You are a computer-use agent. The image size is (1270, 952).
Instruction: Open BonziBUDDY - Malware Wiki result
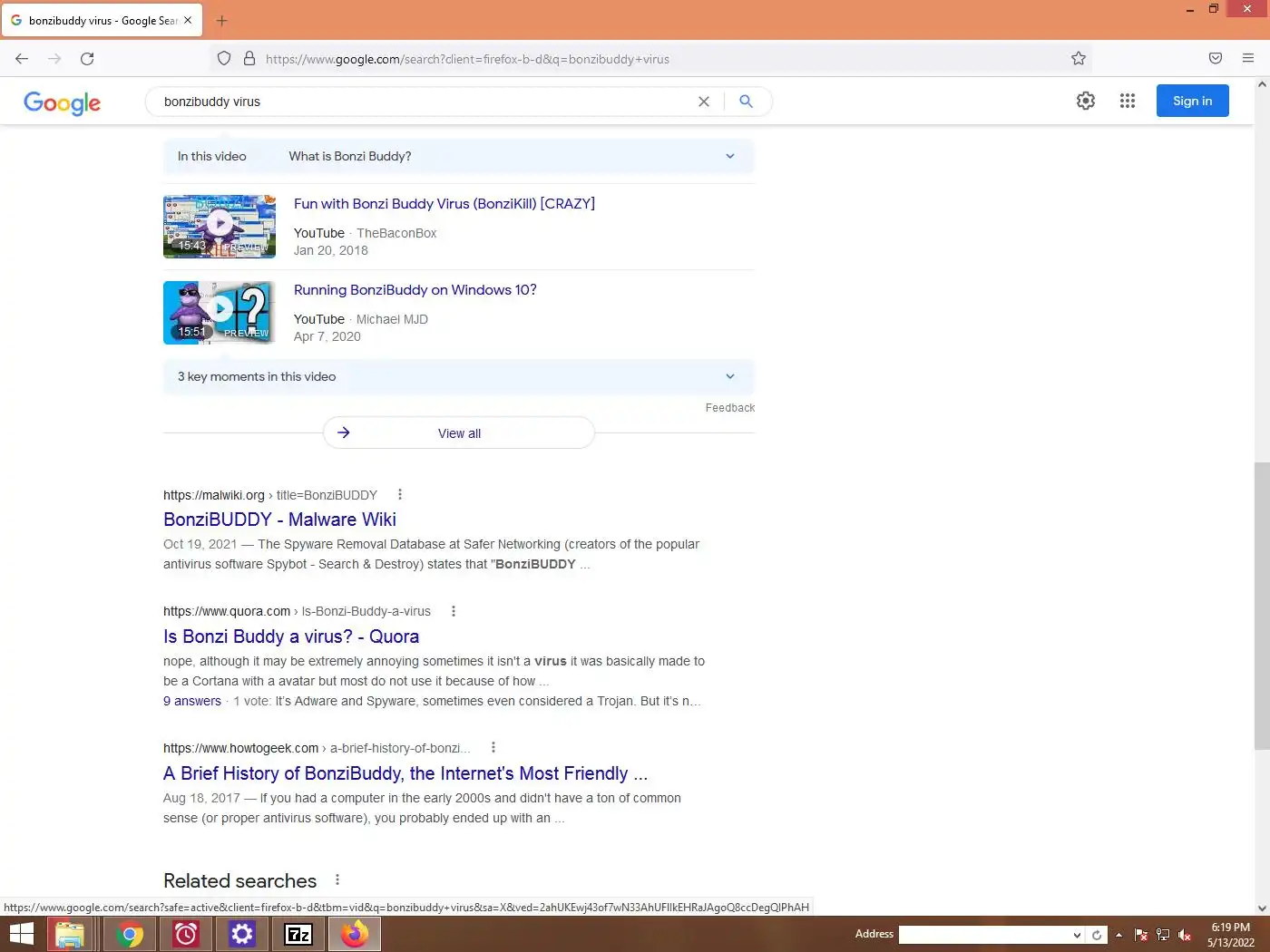279,520
